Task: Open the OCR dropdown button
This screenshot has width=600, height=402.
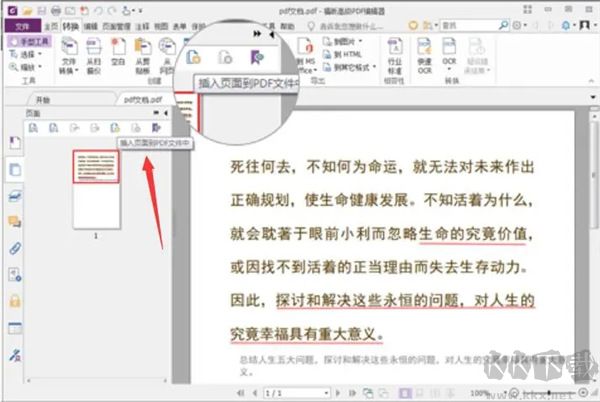Action: click(449, 70)
